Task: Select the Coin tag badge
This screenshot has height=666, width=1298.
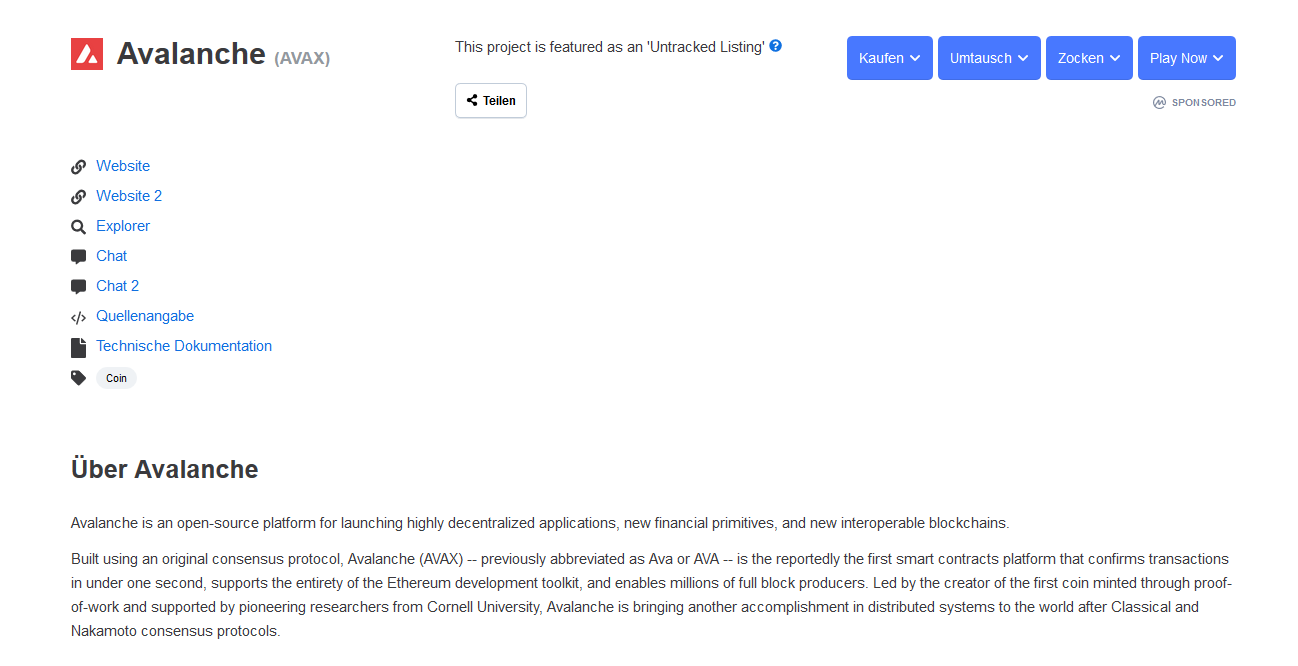Action: 116,378
